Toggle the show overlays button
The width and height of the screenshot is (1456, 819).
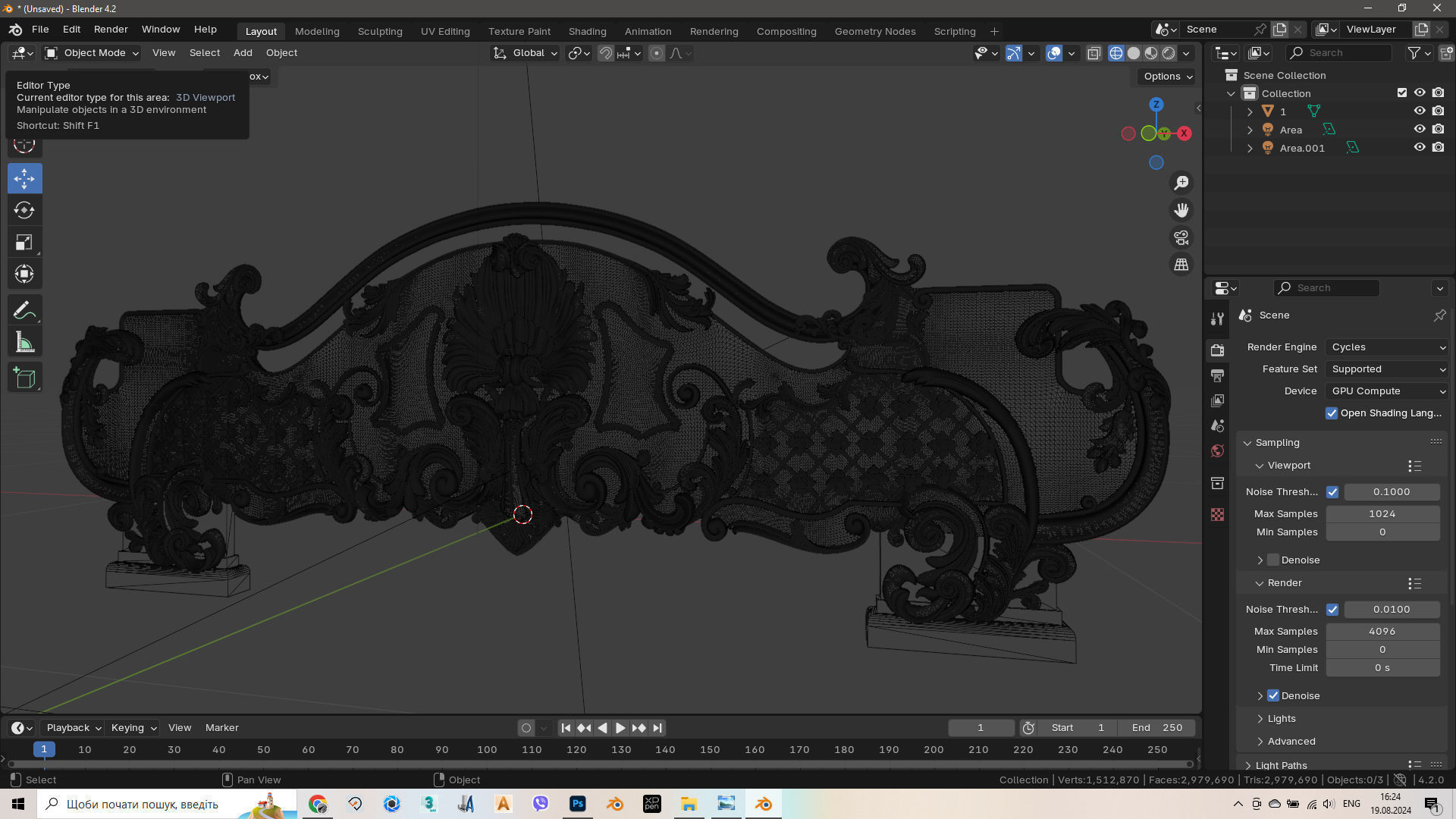pyautogui.click(x=1054, y=53)
